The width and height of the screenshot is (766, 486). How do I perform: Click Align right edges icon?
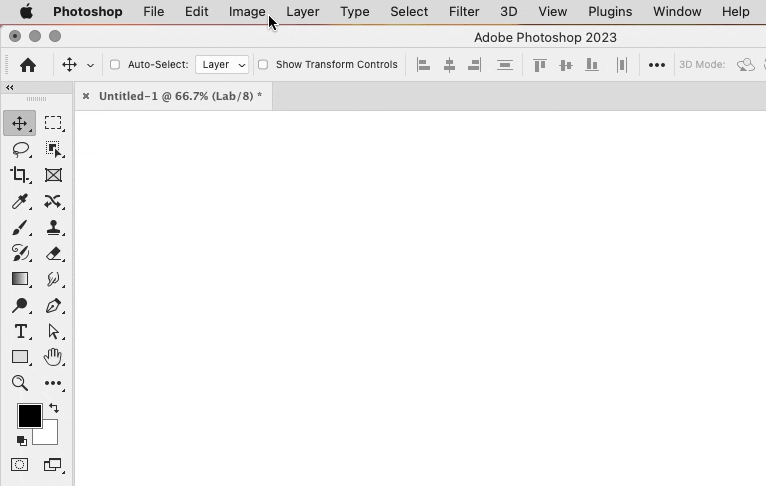click(474, 64)
